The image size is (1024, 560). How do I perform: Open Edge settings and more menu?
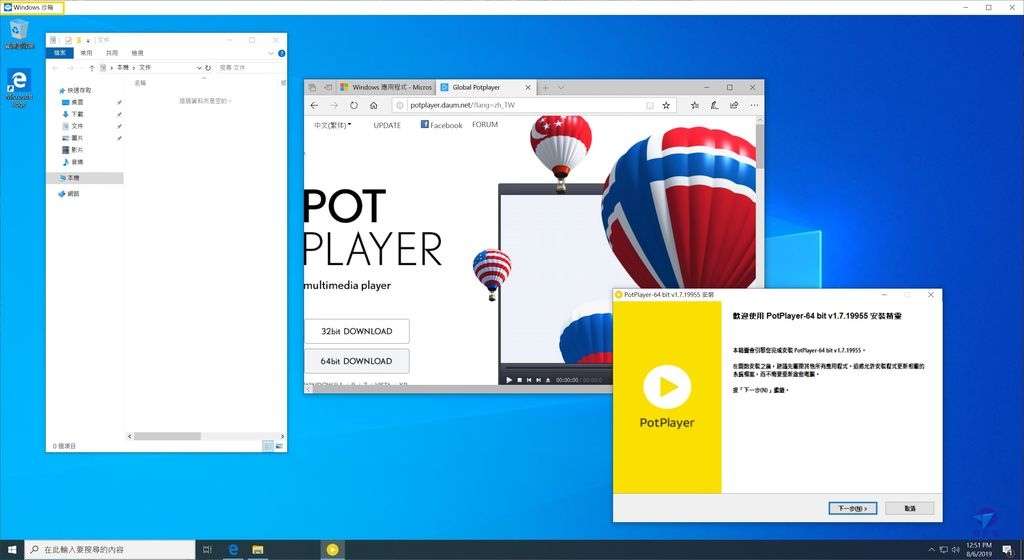[754, 105]
